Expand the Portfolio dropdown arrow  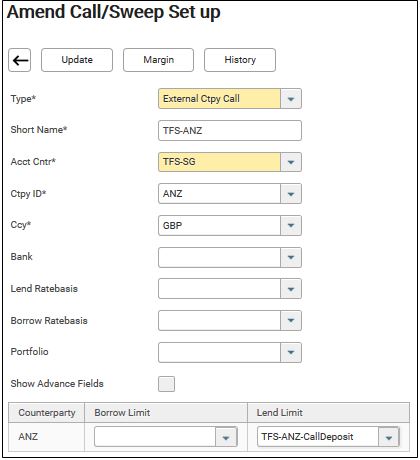(291, 352)
